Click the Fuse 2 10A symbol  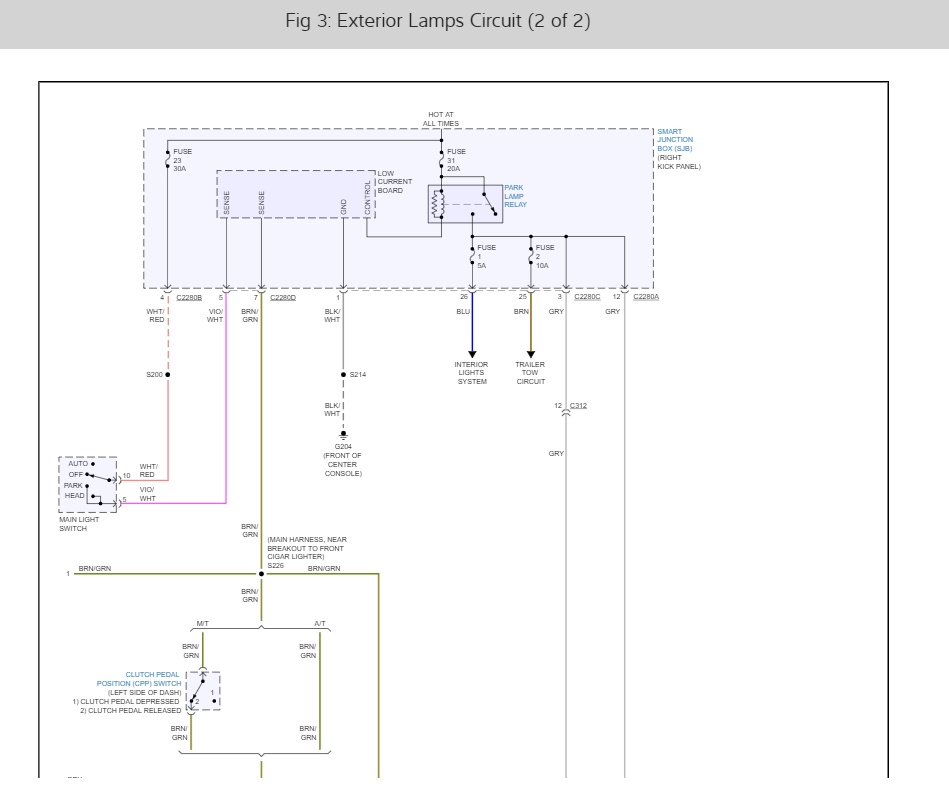click(x=530, y=256)
